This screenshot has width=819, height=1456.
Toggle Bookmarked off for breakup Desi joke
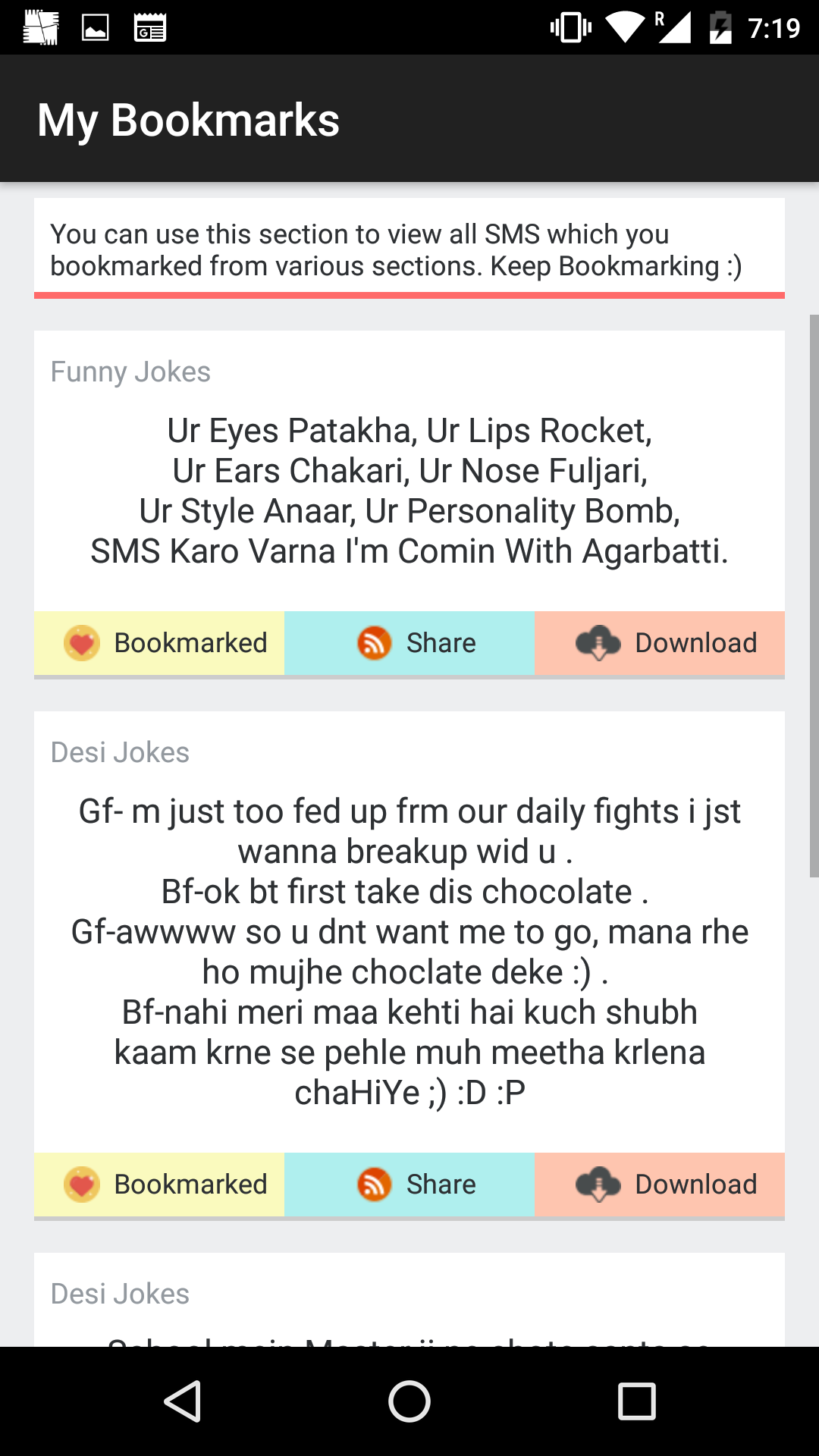(x=160, y=1185)
